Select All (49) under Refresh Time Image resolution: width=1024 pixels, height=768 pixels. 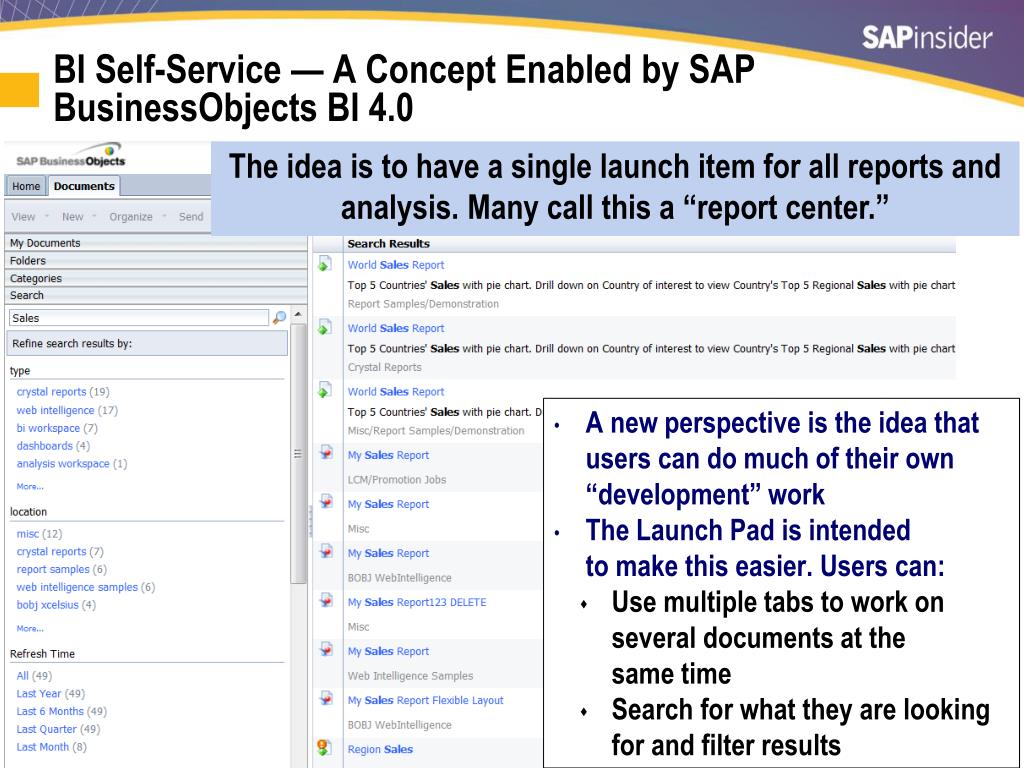click(x=34, y=675)
